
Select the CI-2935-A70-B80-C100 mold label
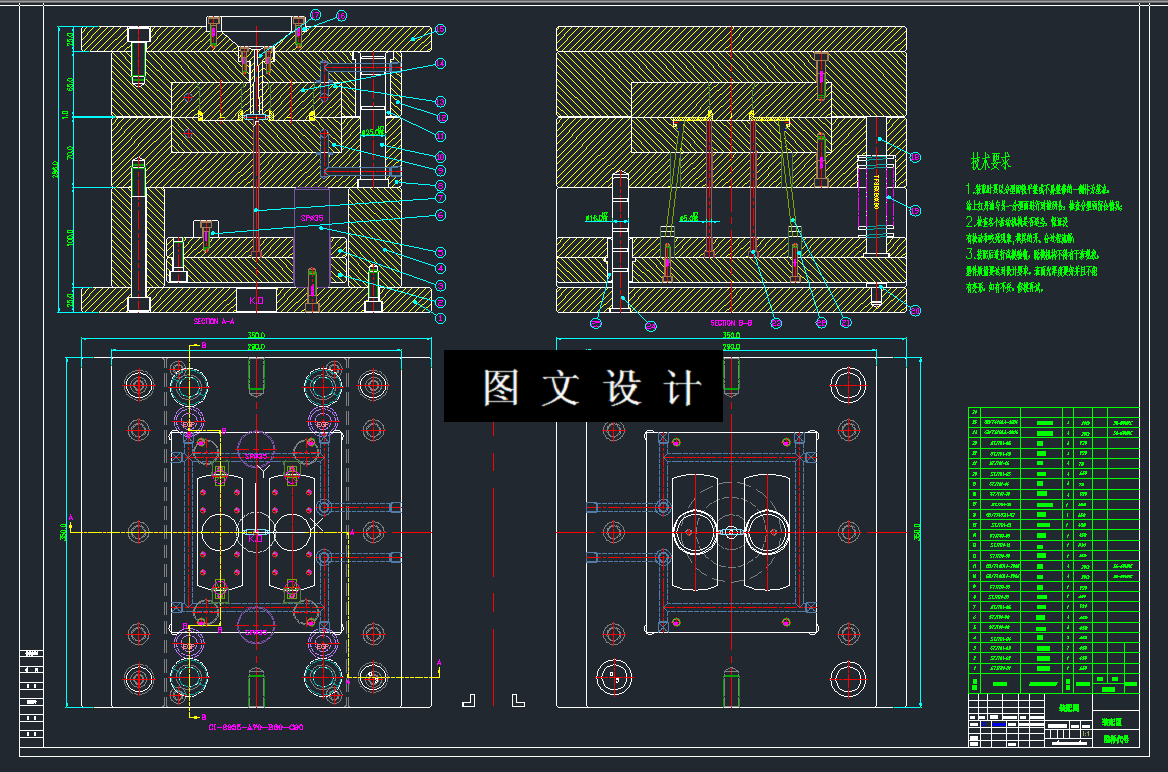[256, 727]
